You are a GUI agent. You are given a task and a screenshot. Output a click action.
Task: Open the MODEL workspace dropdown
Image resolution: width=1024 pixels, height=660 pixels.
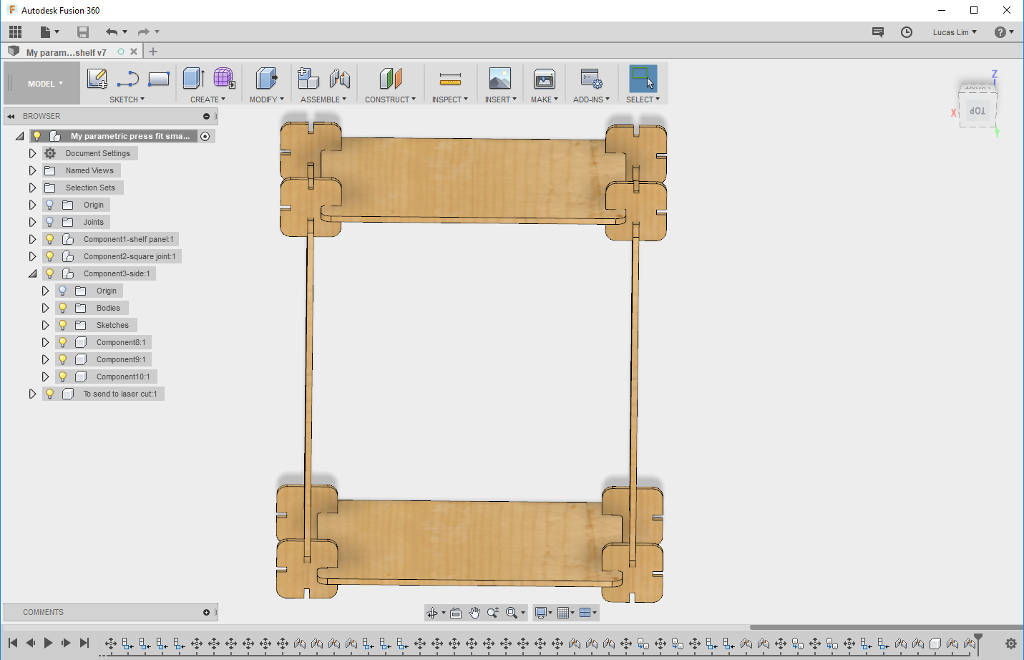coord(45,84)
